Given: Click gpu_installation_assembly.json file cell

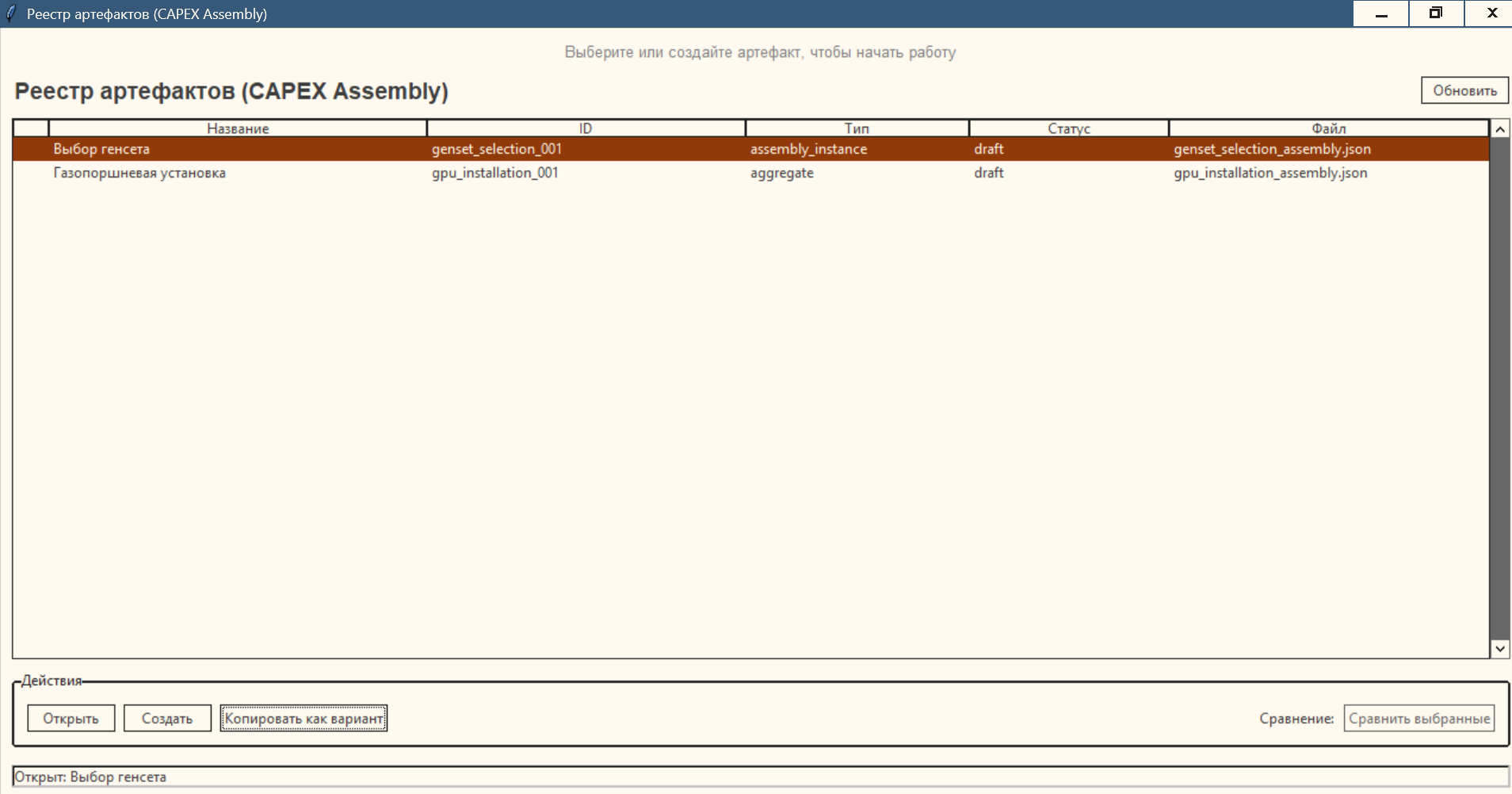Looking at the screenshot, I should 1270,173.
